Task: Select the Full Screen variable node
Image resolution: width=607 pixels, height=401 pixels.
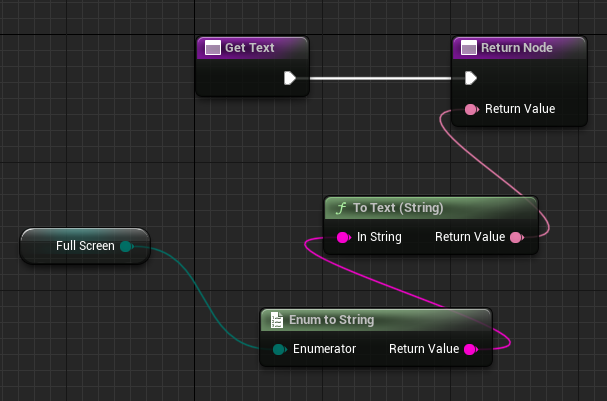Action: click(x=85, y=246)
